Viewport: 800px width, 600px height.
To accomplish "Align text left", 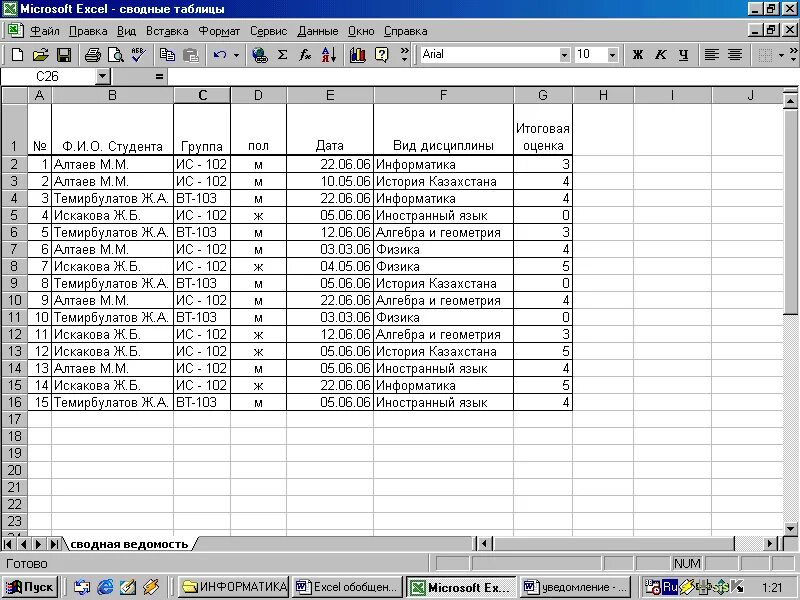I will (711, 55).
